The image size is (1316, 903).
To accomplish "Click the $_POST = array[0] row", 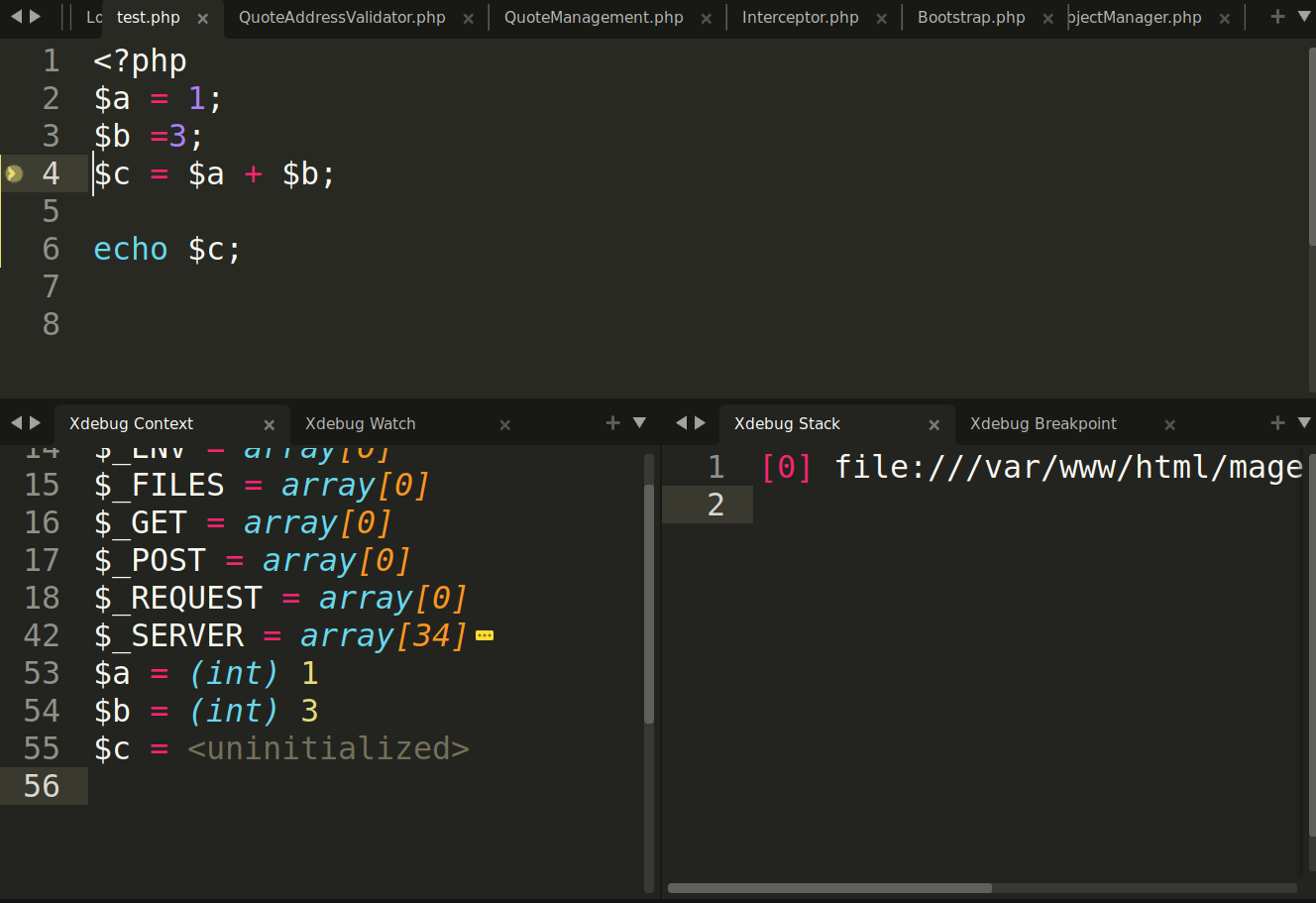I will pos(252,560).
